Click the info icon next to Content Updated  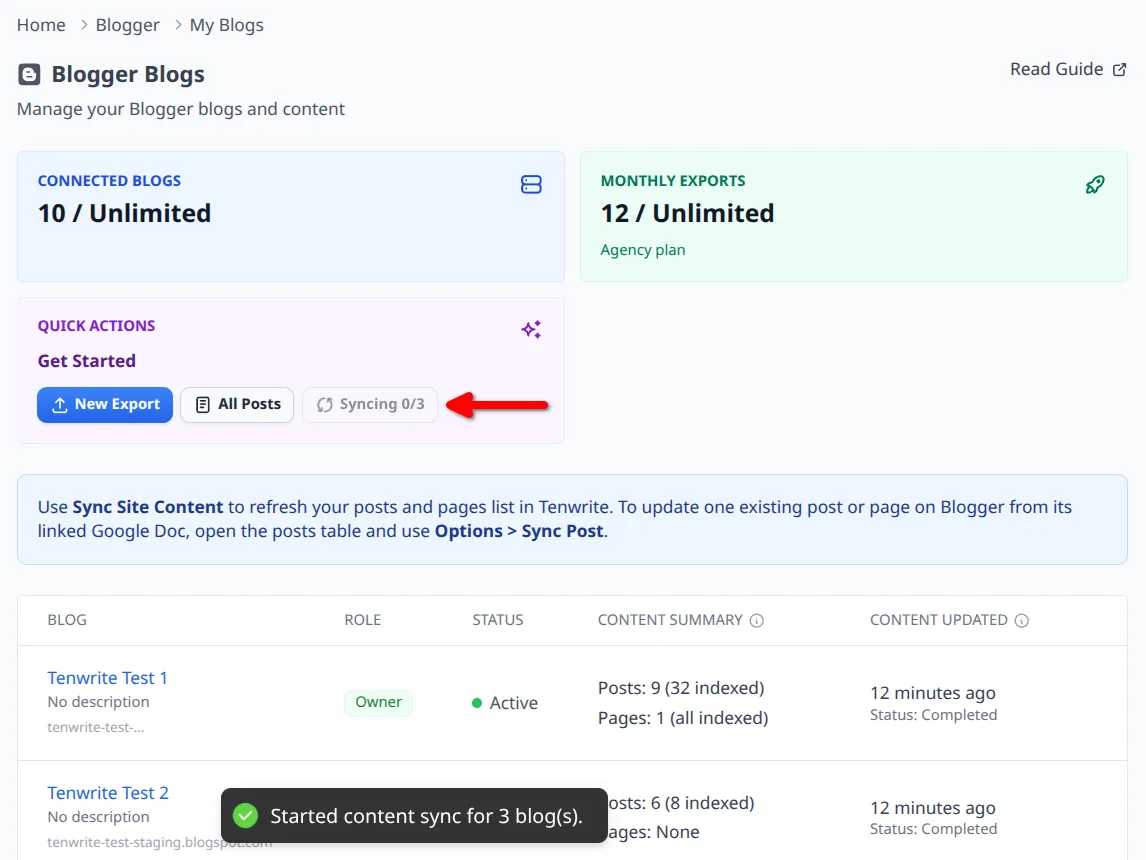tap(1022, 620)
